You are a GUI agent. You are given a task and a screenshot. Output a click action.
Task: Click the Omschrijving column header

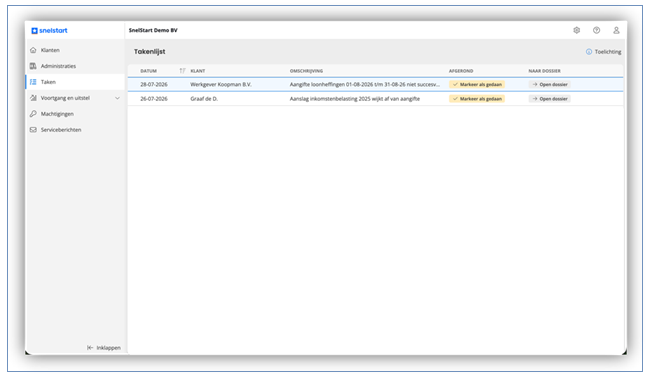tap(307, 71)
